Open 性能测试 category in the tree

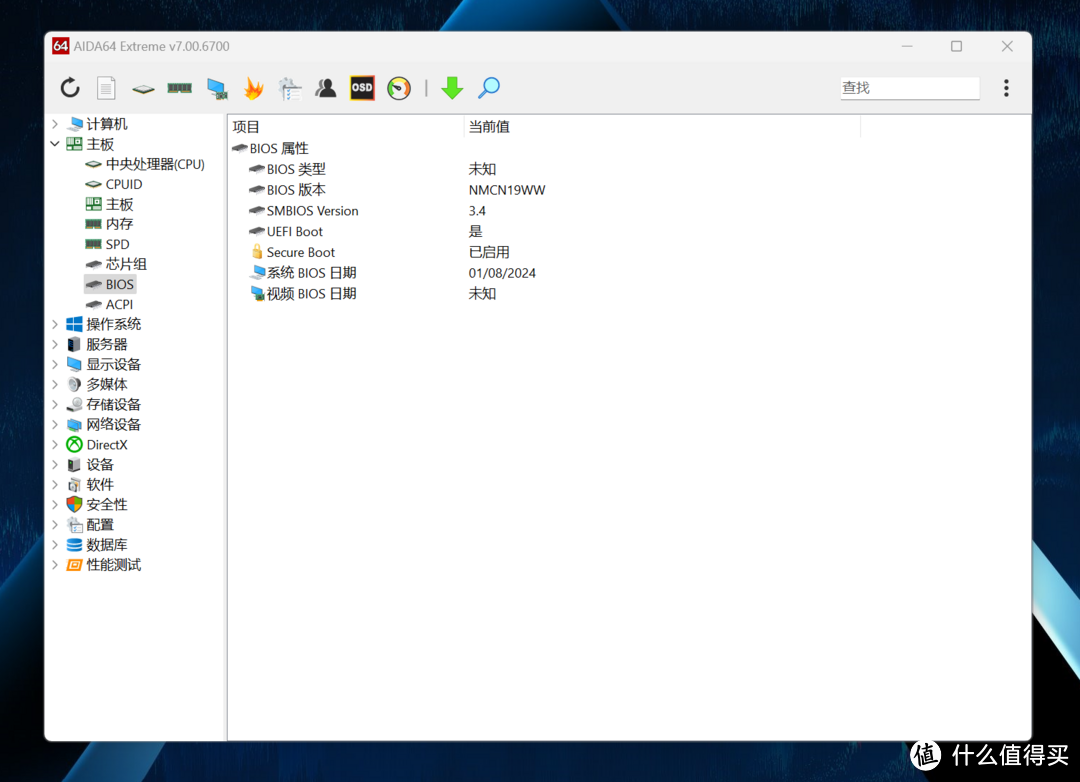point(104,564)
